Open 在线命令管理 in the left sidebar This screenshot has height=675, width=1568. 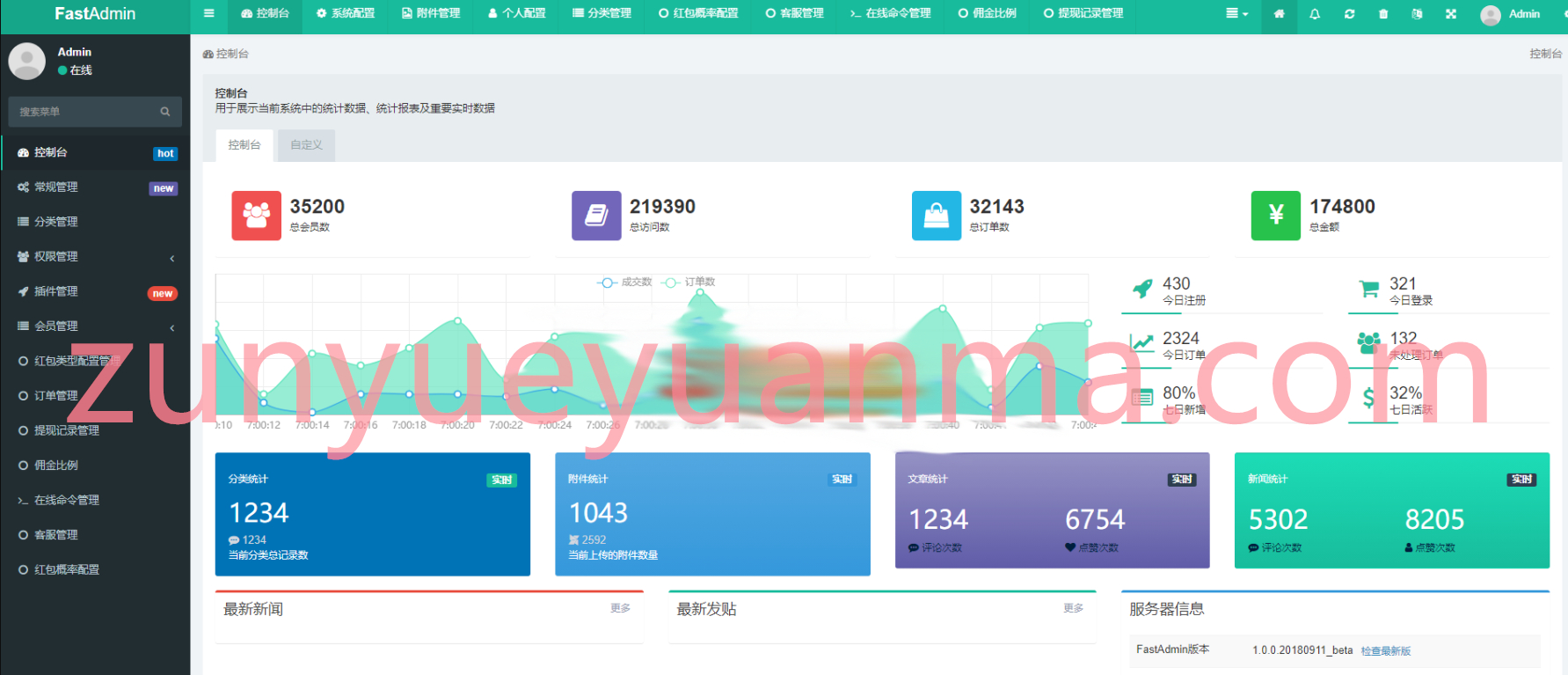pyautogui.click(x=95, y=500)
